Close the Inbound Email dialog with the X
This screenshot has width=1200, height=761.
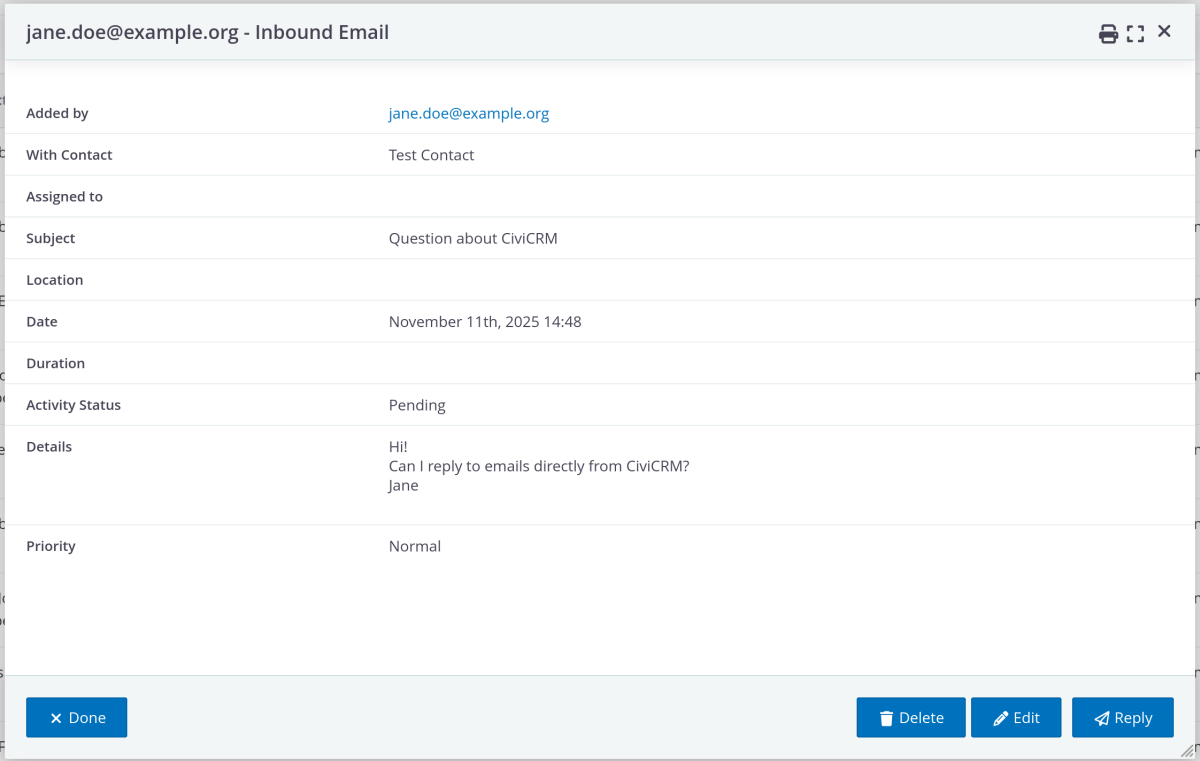point(1164,32)
